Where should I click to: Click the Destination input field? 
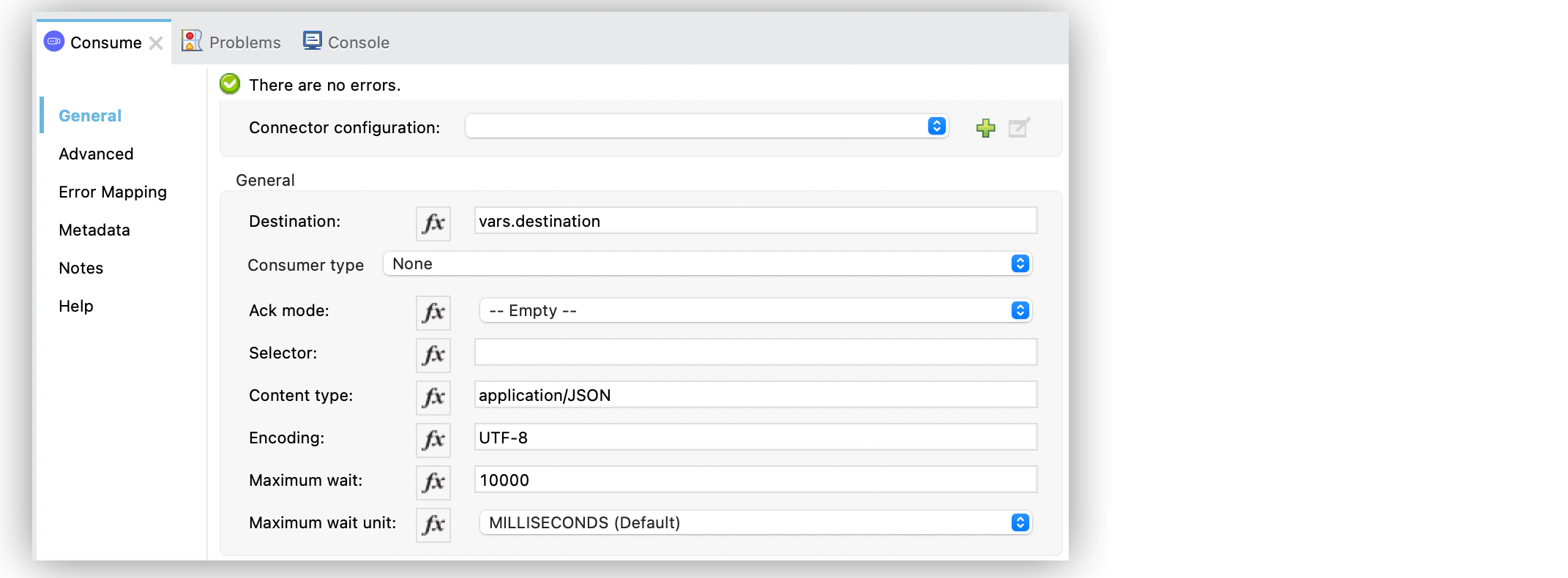(755, 221)
